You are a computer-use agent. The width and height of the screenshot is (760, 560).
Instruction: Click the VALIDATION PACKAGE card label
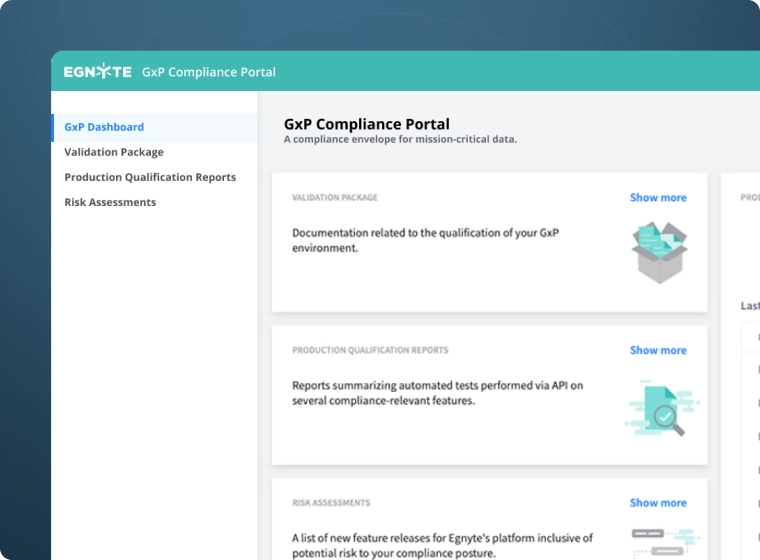[335, 198]
